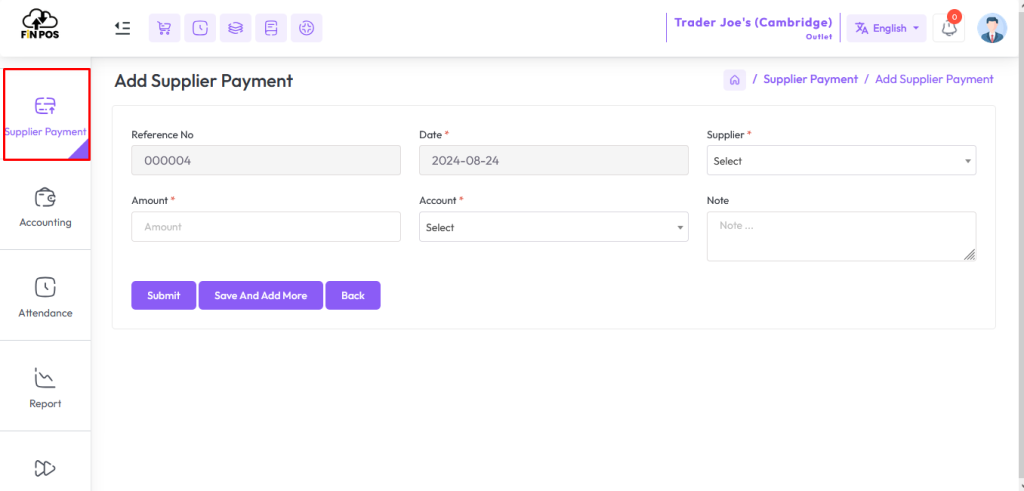Open the notification bell

(x=948, y=28)
